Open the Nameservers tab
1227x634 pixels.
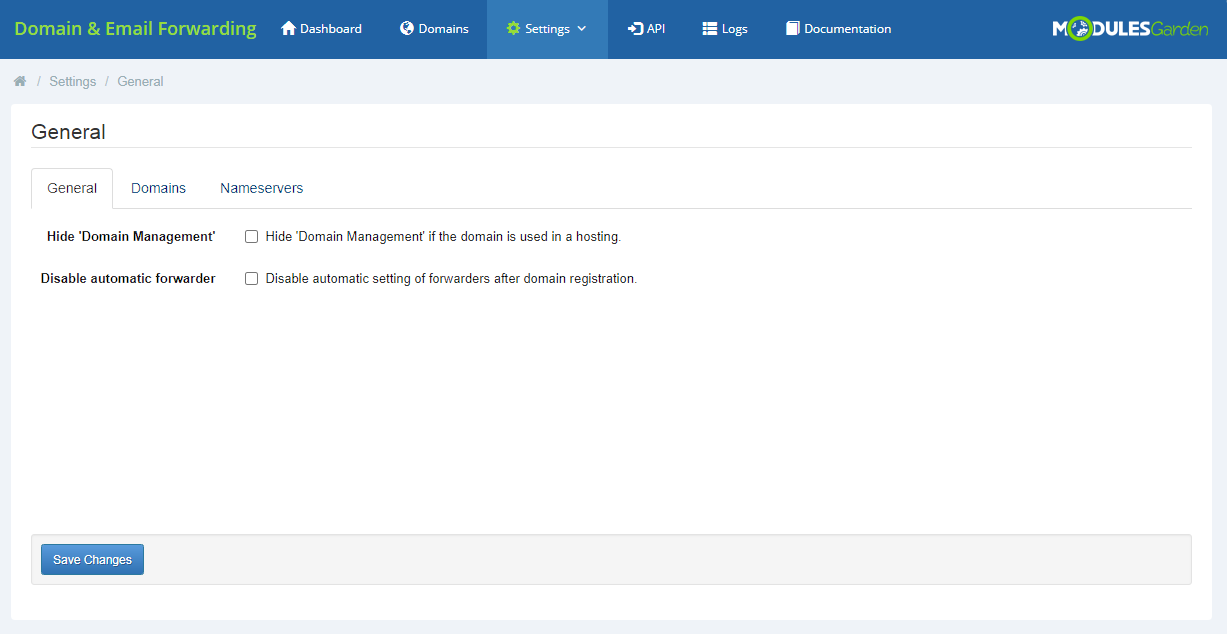[260, 187]
